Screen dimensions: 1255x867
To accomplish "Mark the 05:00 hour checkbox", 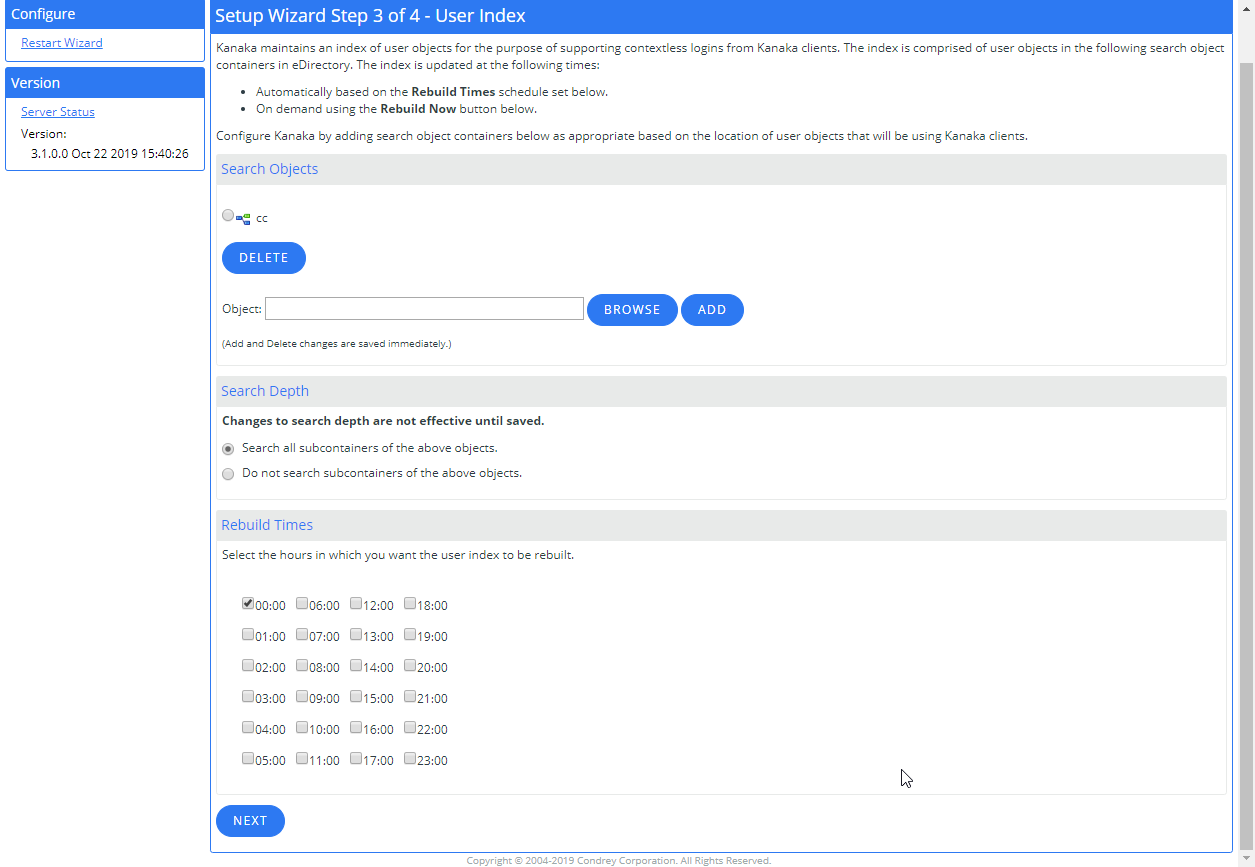I will click(248, 758).
